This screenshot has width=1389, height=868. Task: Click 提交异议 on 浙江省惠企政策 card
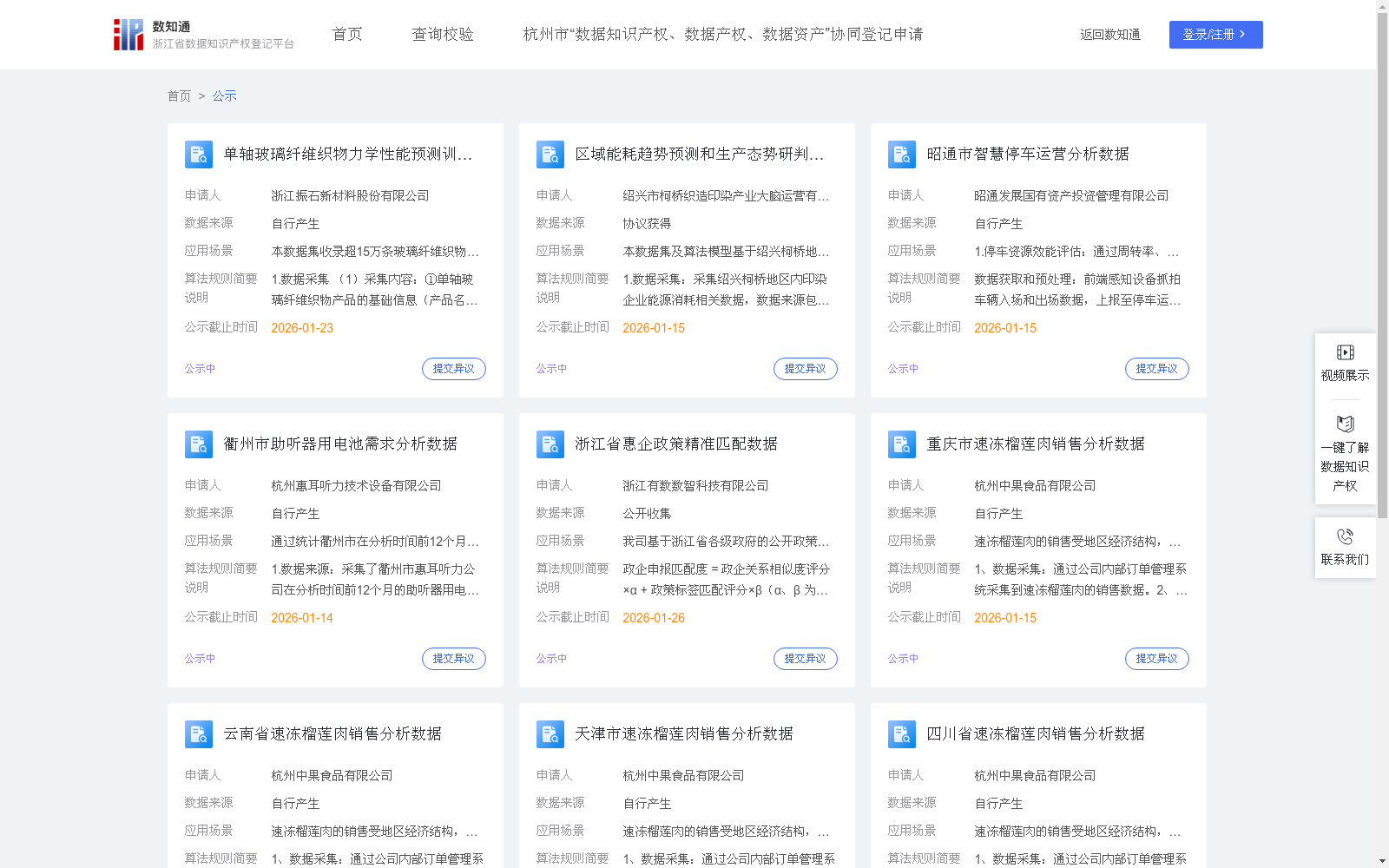pos(806,659)
